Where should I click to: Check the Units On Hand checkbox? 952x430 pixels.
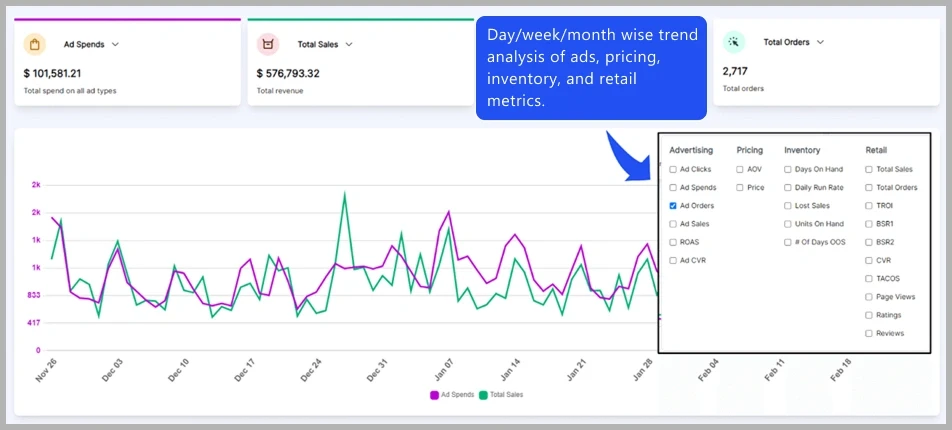(787, 224)
